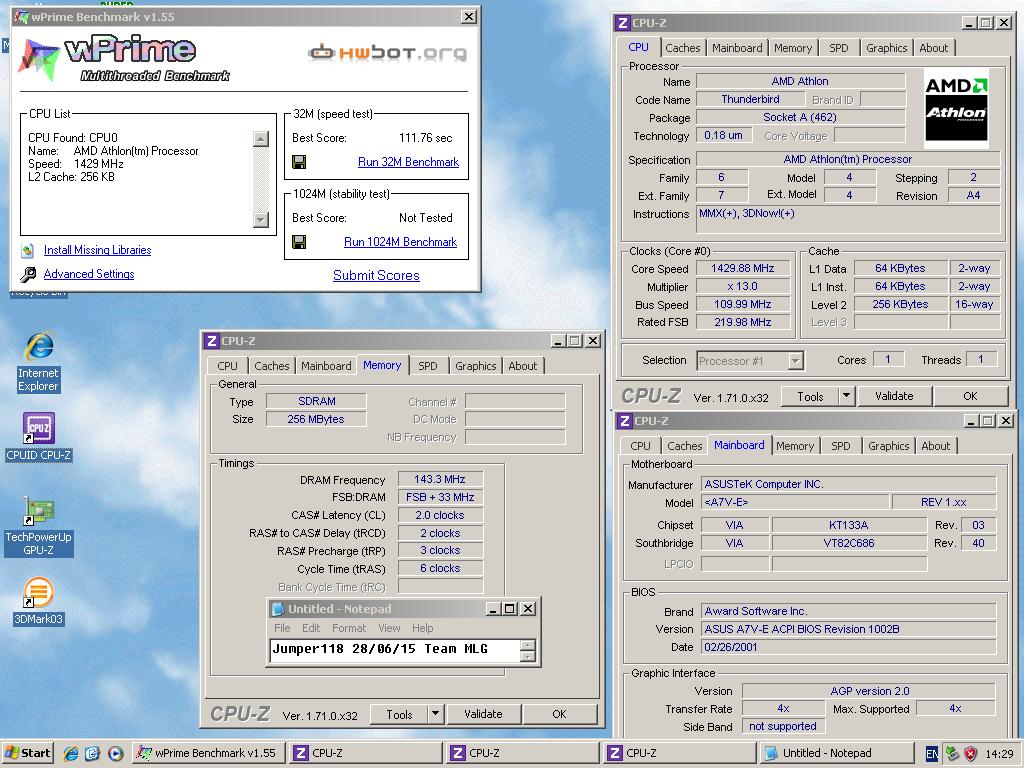Click the Z icon in the CPU-Z Mainboard window title
Viewport: 1024px width, 768px height.
click(625, 421)
